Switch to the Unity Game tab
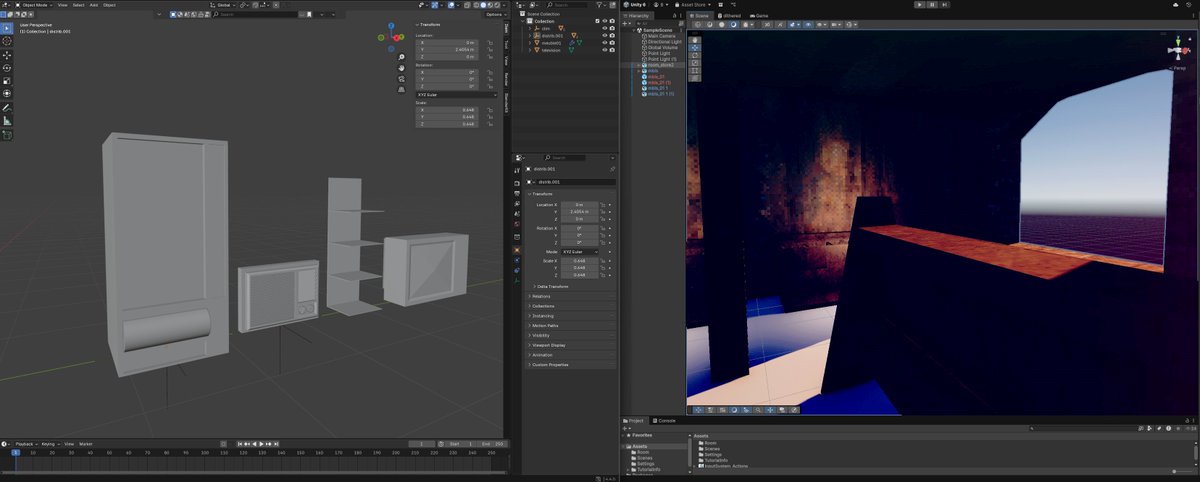 point(759,16)
